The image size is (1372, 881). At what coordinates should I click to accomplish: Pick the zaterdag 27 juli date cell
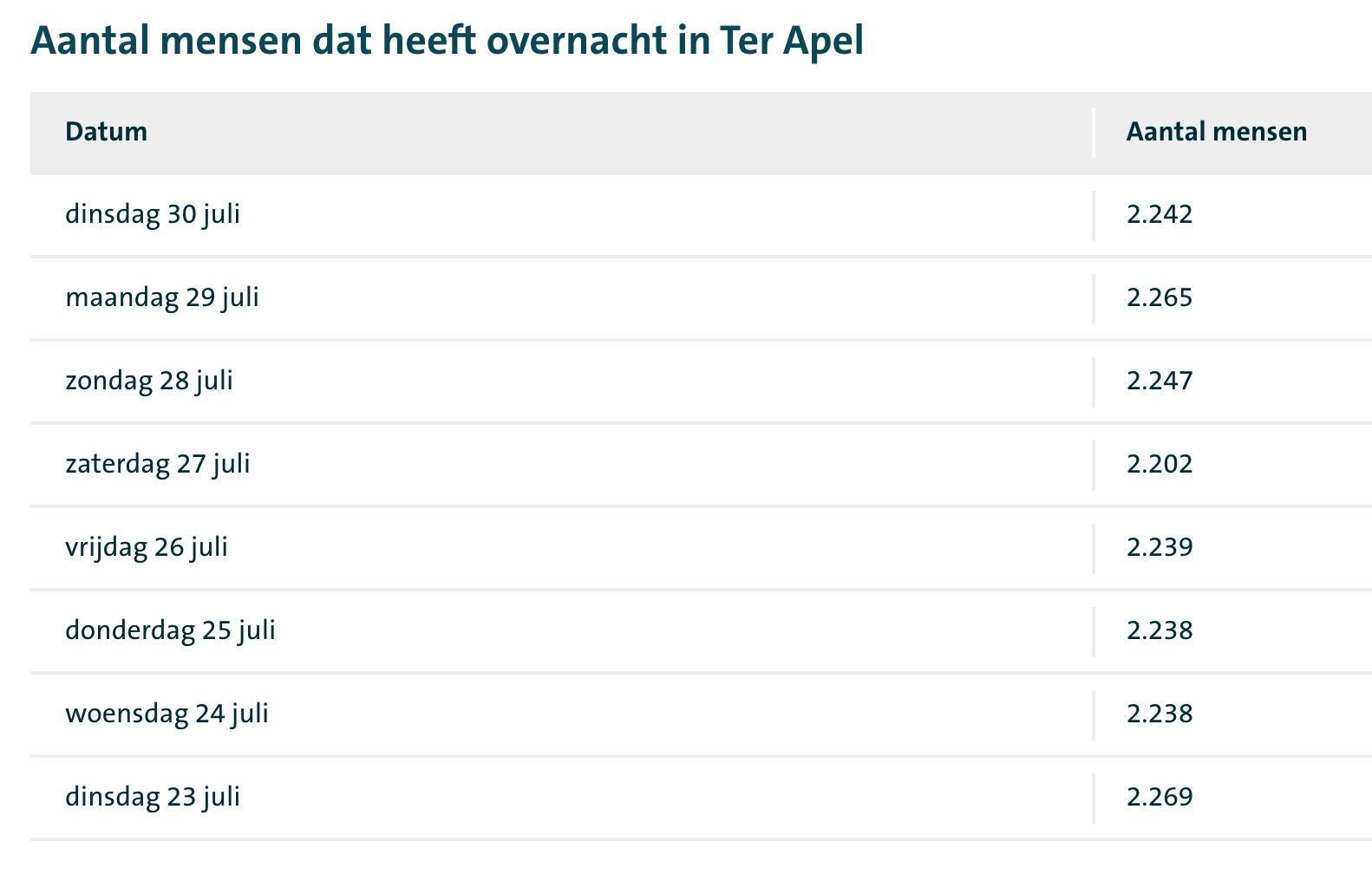tap(158, 464)
